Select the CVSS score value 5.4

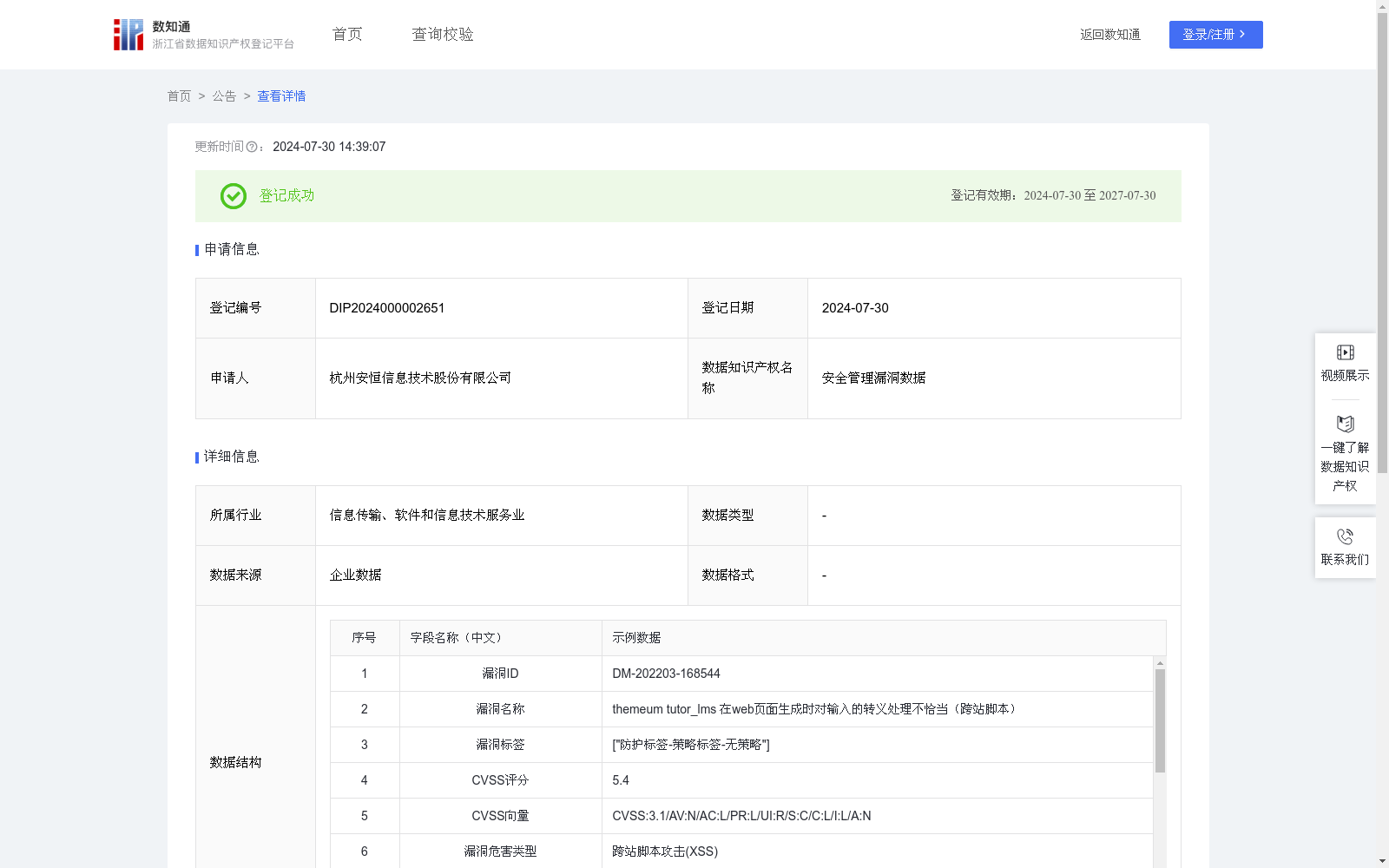point(621,780)
